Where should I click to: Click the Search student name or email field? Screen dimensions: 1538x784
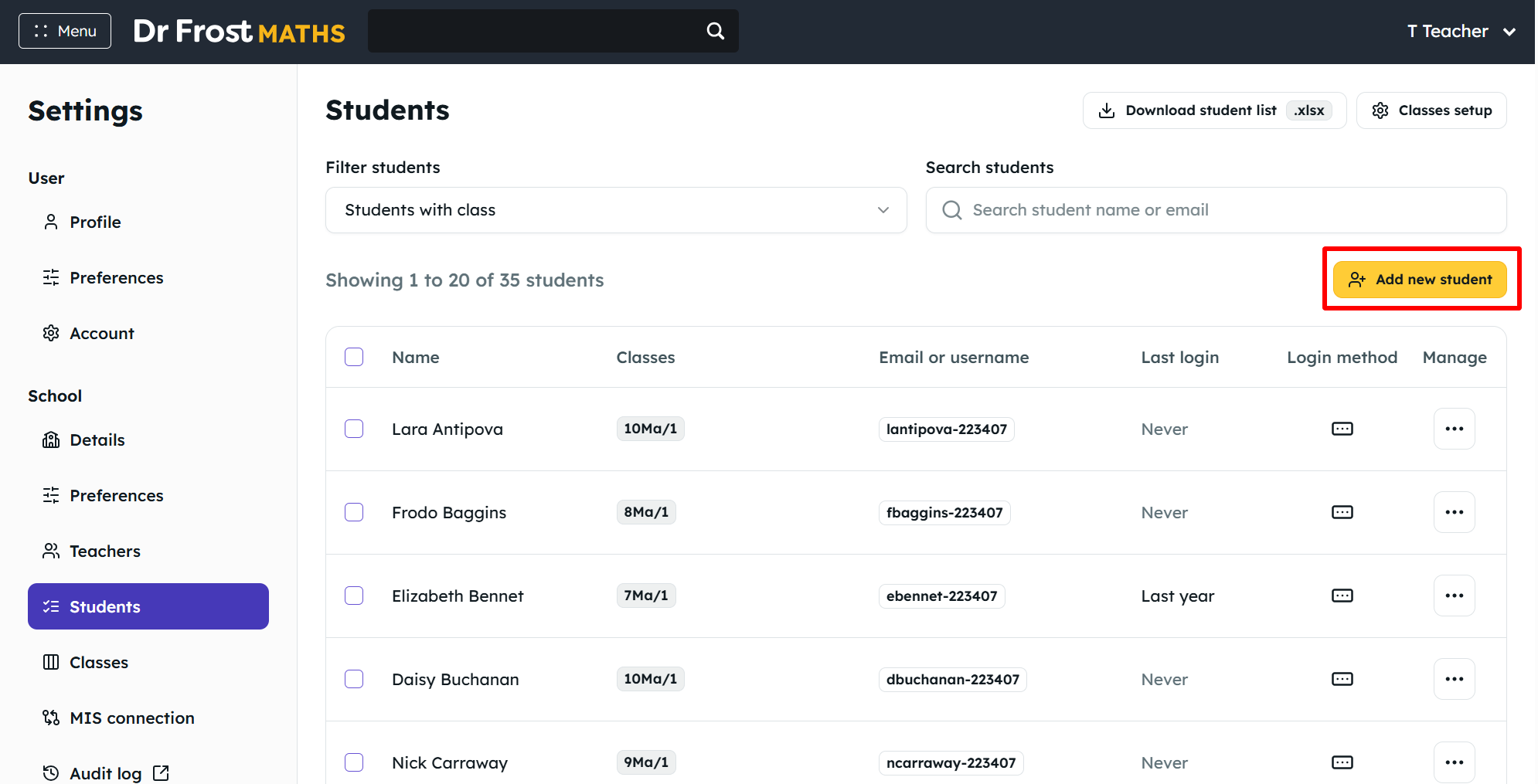click(1216, 210)
